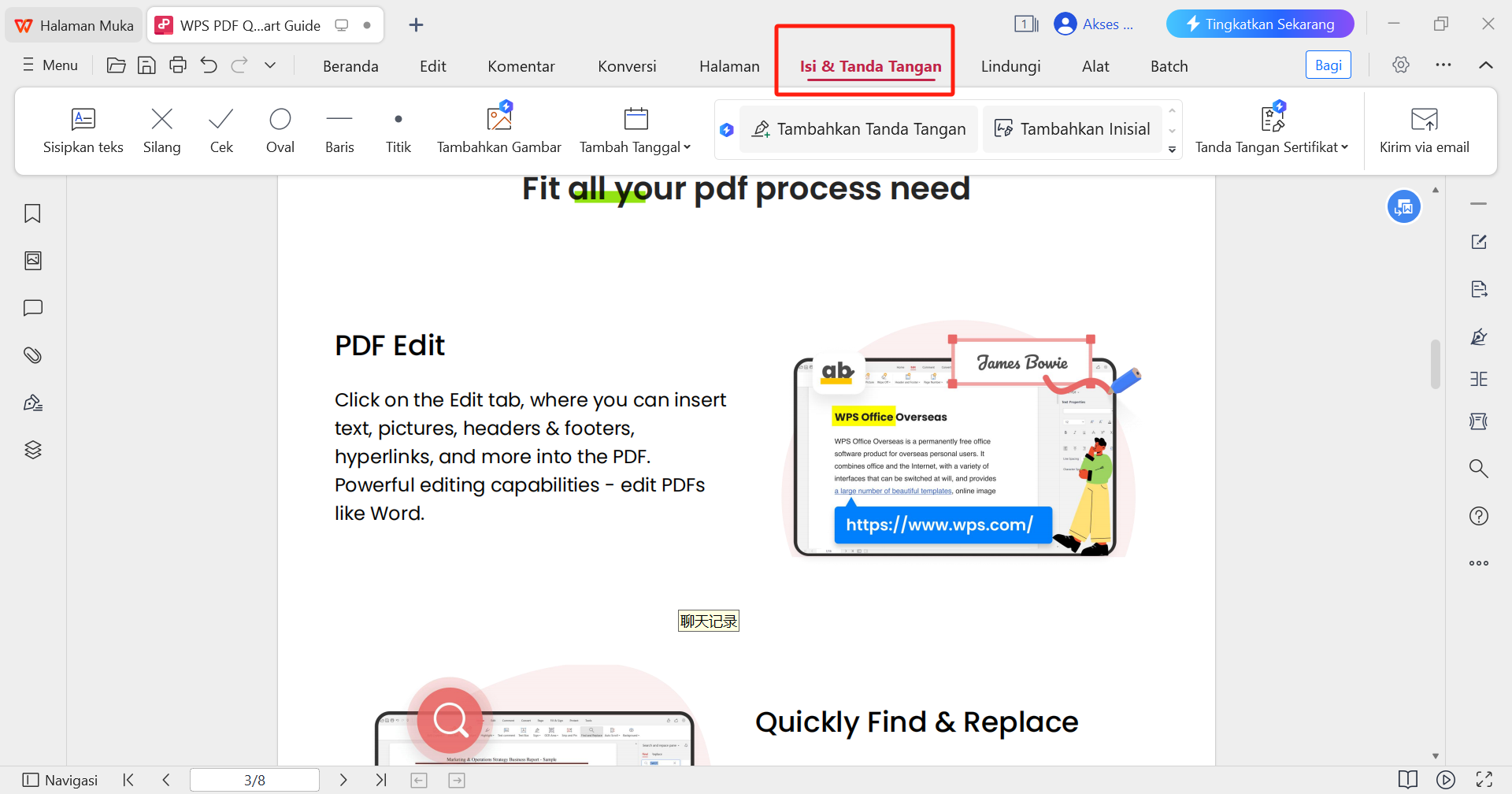Toggle reading mode book icon
Image resolution: width=1512 pixels, height=794 pixels.
1408,780
